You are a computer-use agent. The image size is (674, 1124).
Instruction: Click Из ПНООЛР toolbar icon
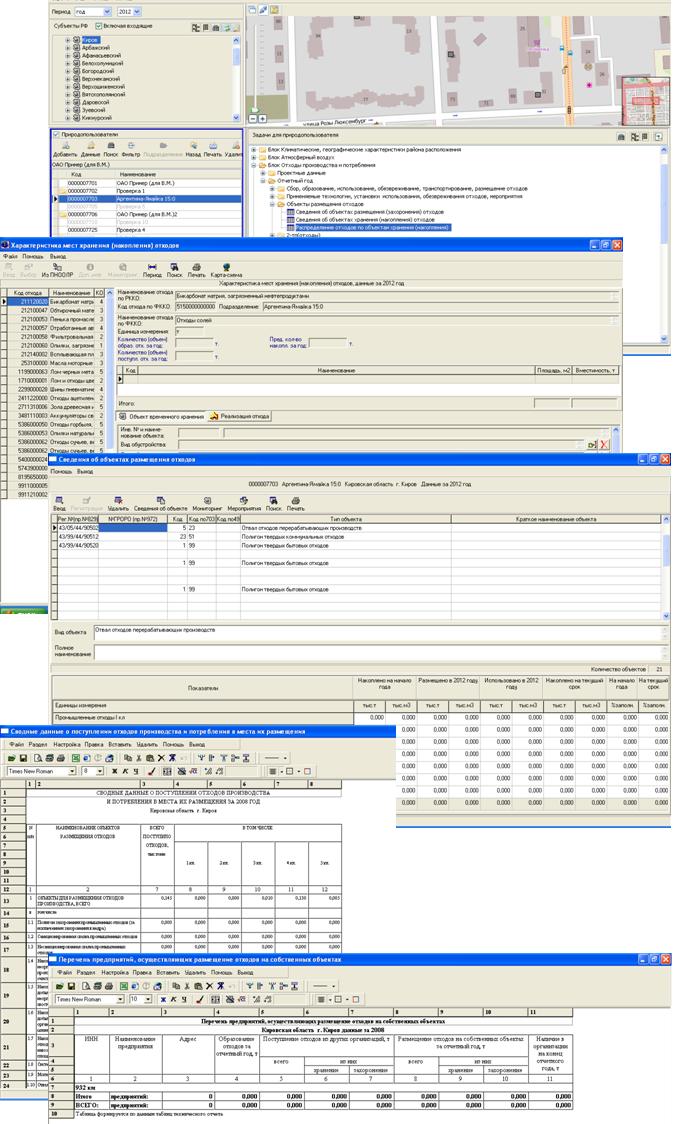54,269
